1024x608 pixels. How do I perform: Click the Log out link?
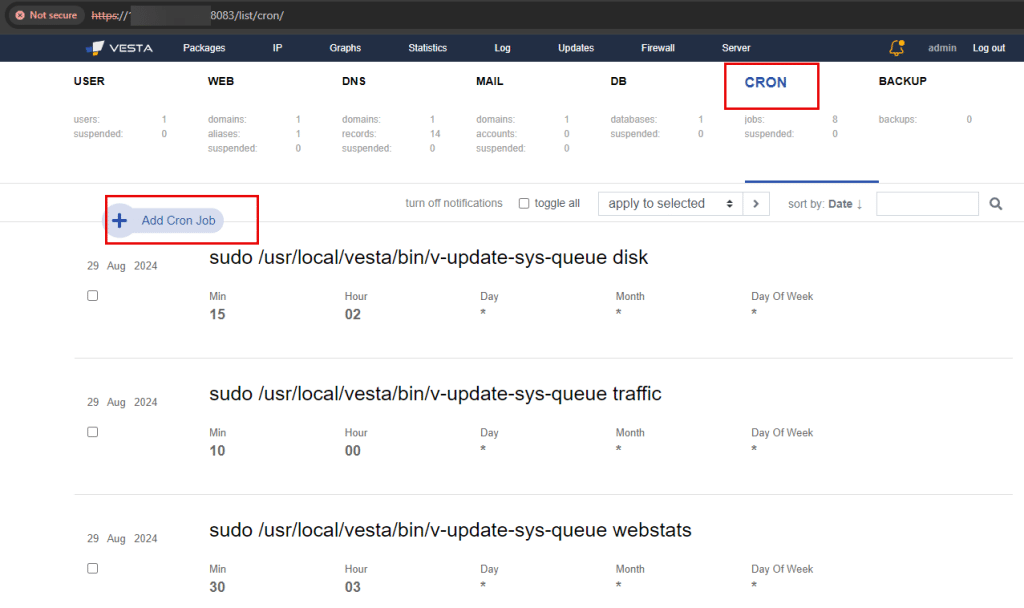point(988,47)
